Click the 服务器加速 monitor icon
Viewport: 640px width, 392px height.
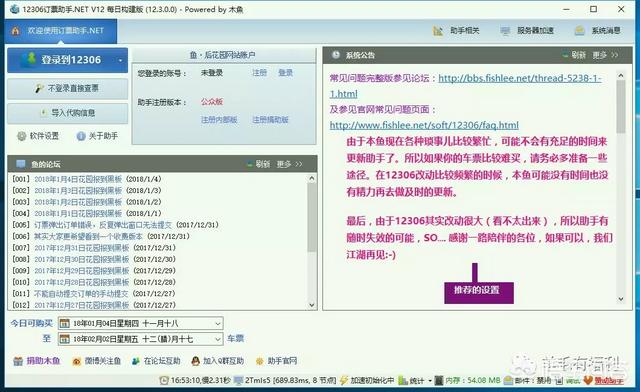pos(505,31)
